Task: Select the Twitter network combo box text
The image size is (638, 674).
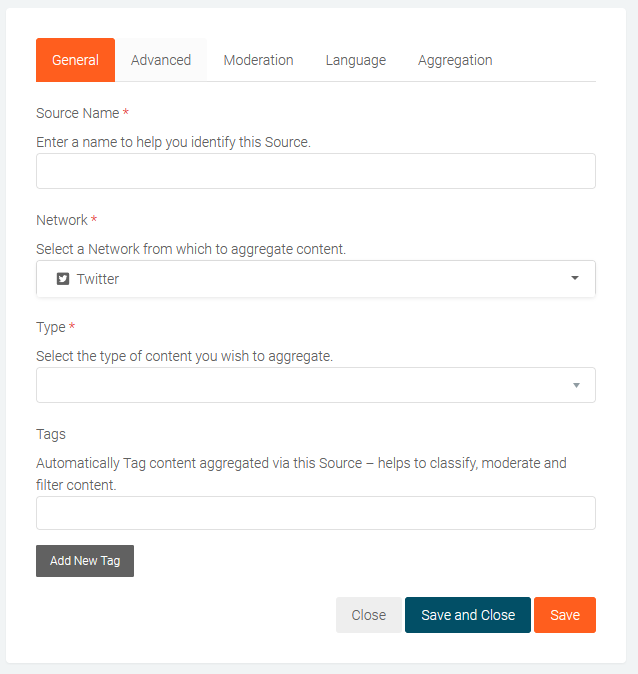Action: [x=98, y=279]
